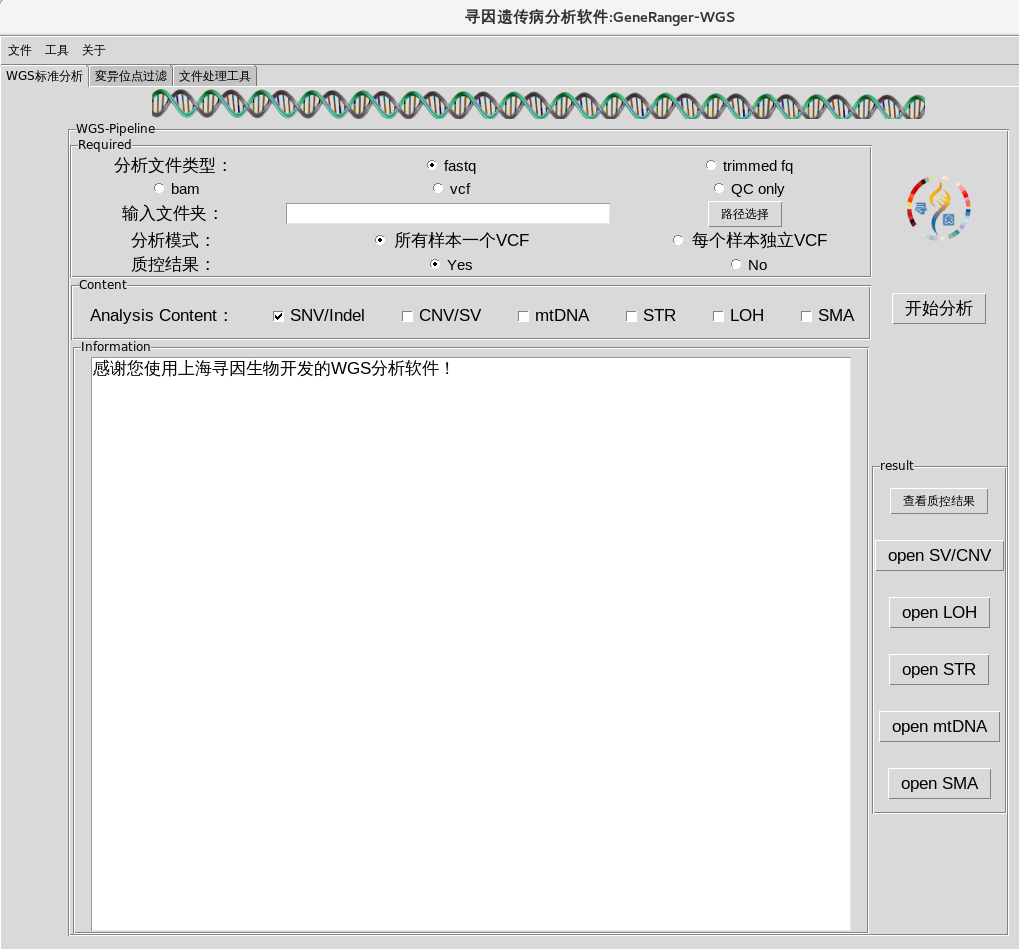
Task: Switch to the 变异位点过滤 tab
Action: (x=131, y=76)
